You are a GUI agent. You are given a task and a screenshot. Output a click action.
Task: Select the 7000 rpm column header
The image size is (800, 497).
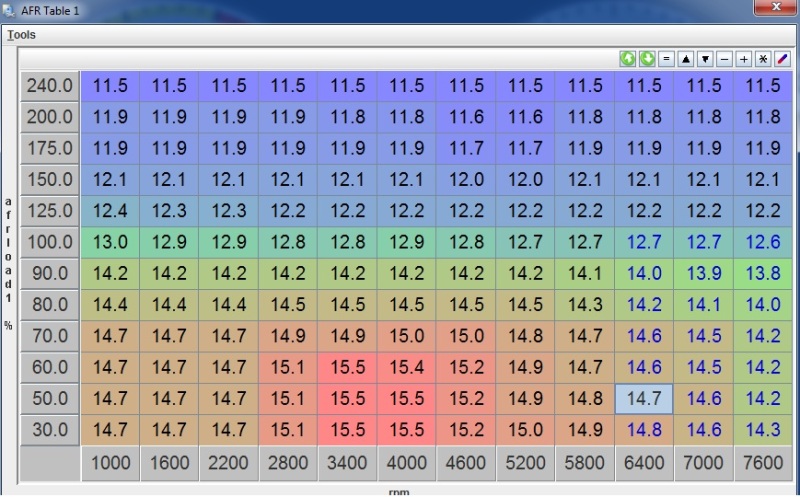click(x=704, y=463)
